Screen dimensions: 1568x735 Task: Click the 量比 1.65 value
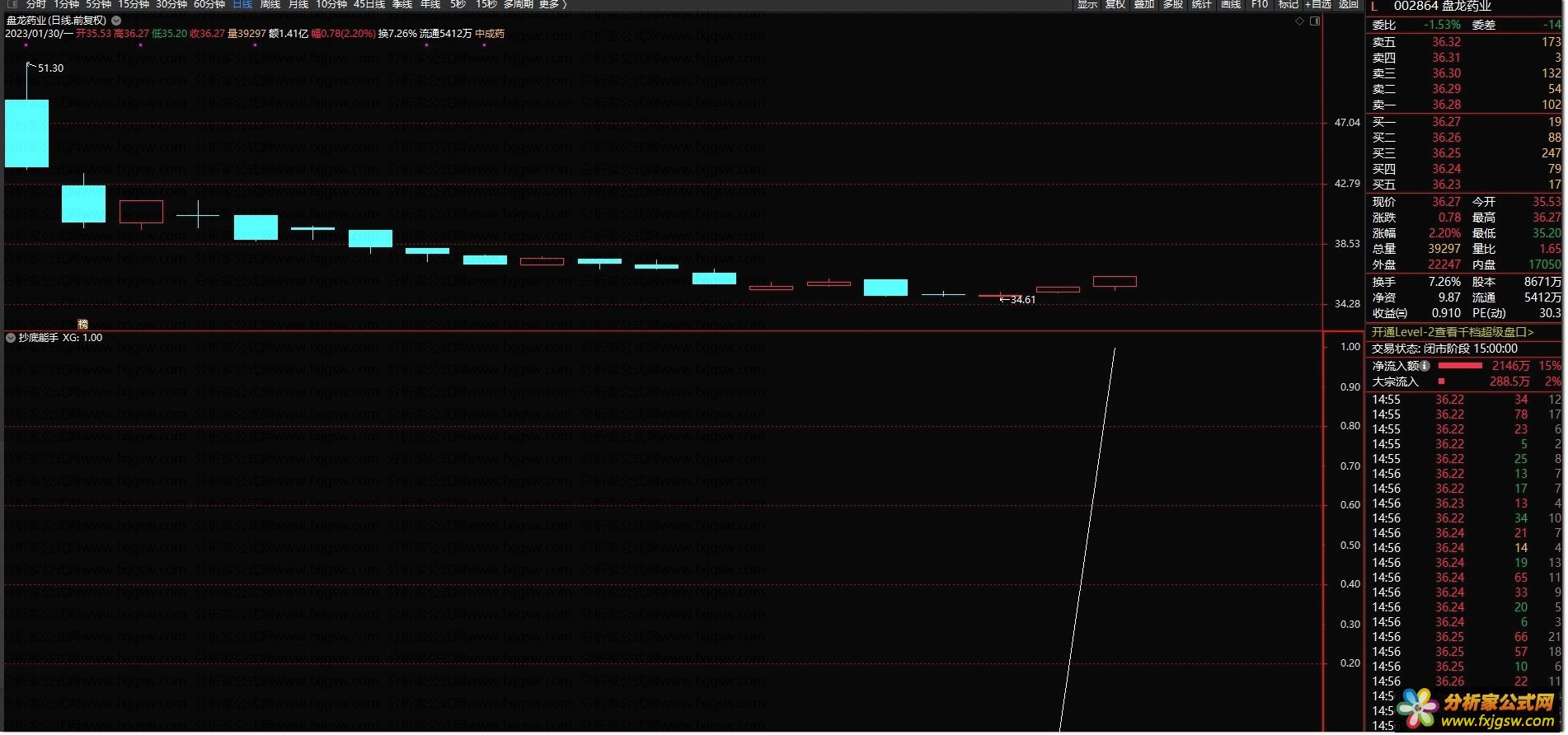1550,249
